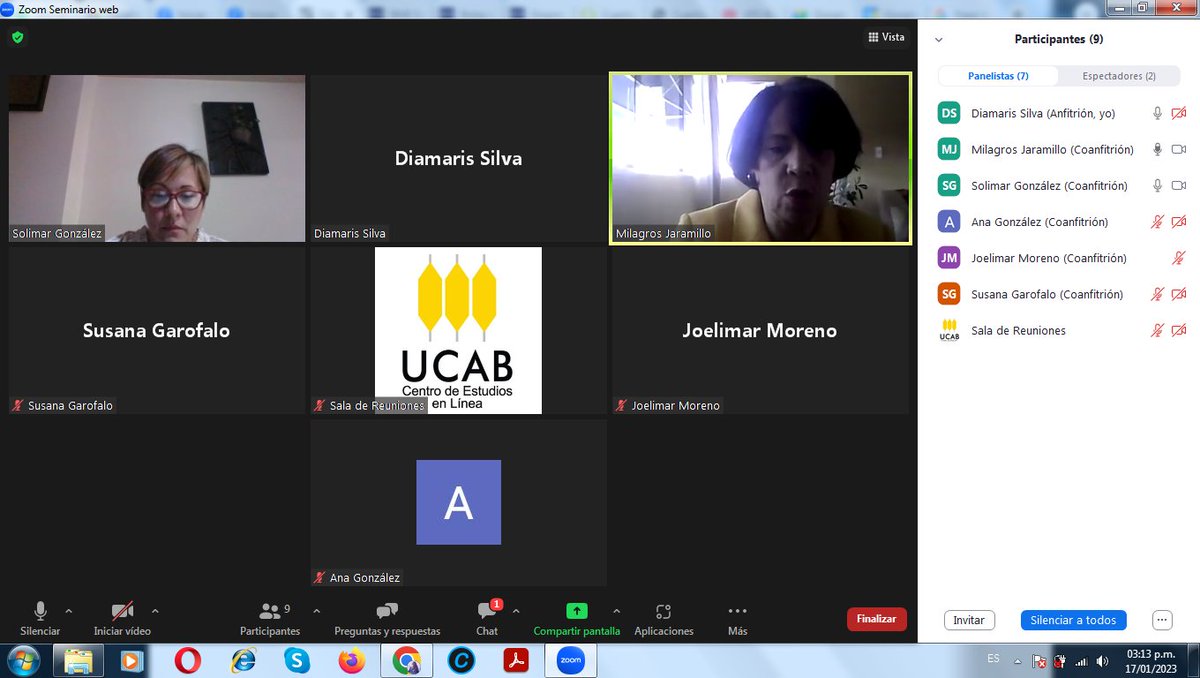Click the Zoom app in the taskbar
Viewport: 1200px width, 678px height.
[570, 660]
